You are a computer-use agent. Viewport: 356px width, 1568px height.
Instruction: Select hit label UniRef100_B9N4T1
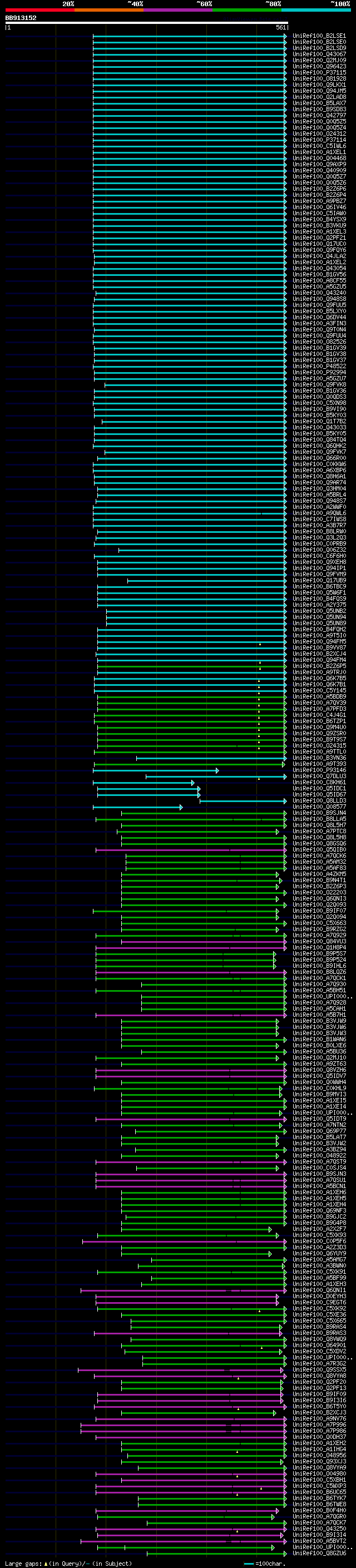point(319,880)
